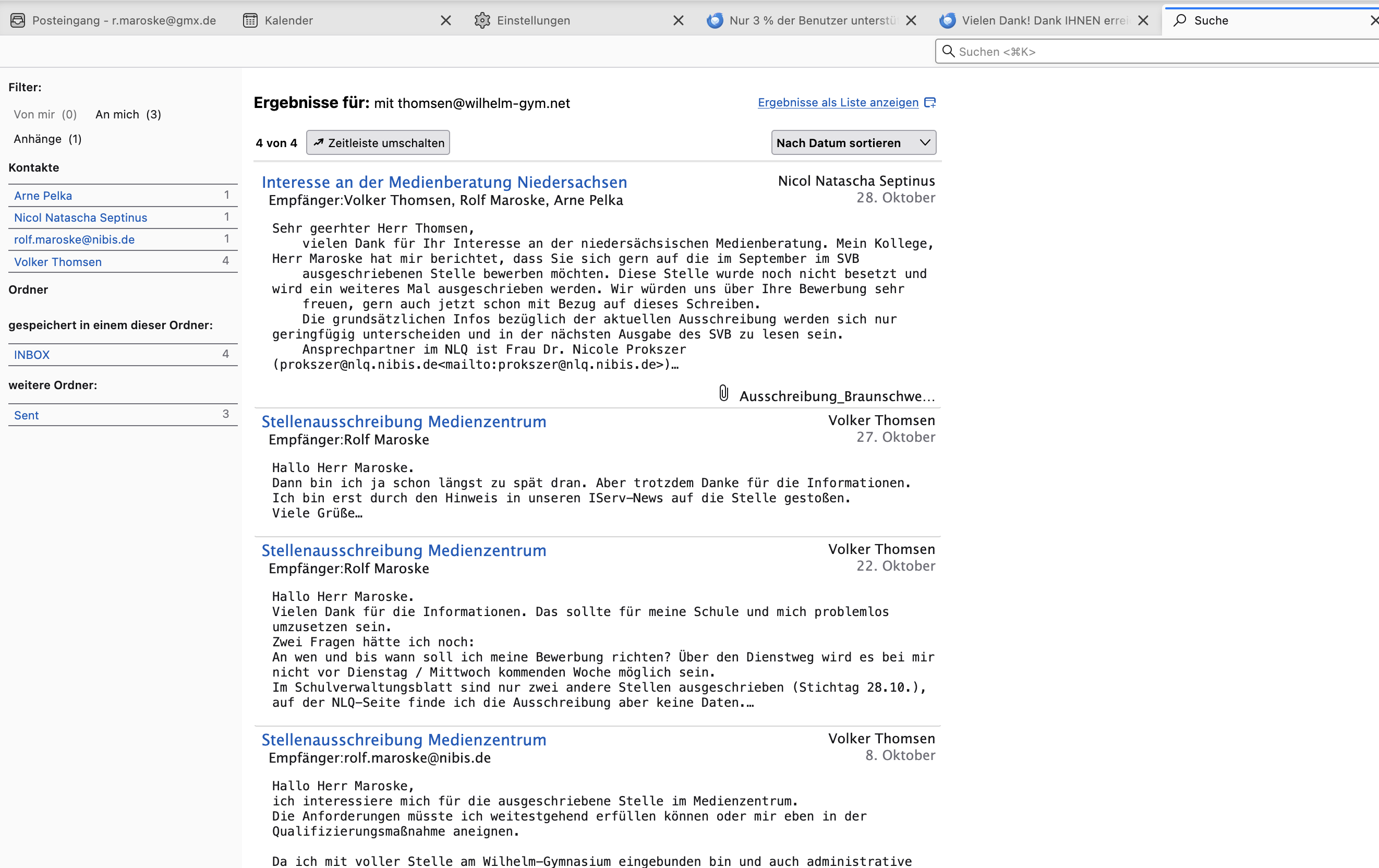Click Thunderbird icon on 'Vielen Dank' tab
The image size is (1379, 868).
coord(947,21)
